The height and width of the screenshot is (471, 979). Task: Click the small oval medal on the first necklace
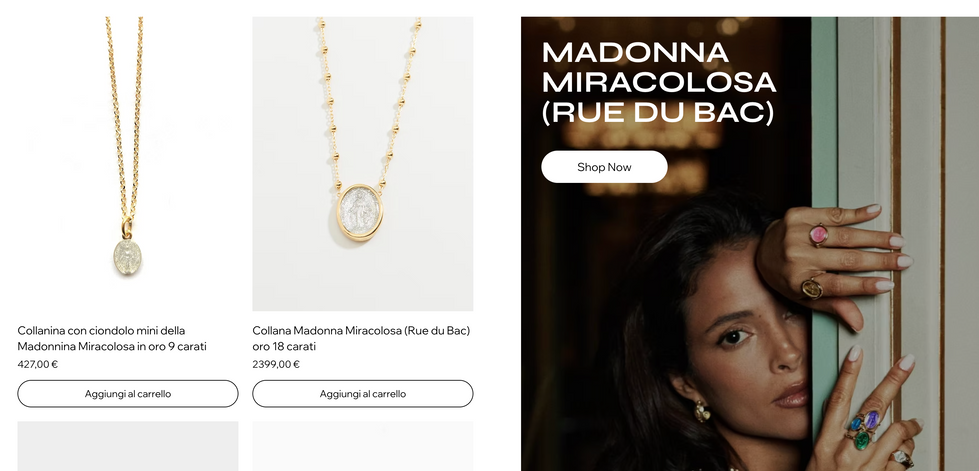[127, 257]
